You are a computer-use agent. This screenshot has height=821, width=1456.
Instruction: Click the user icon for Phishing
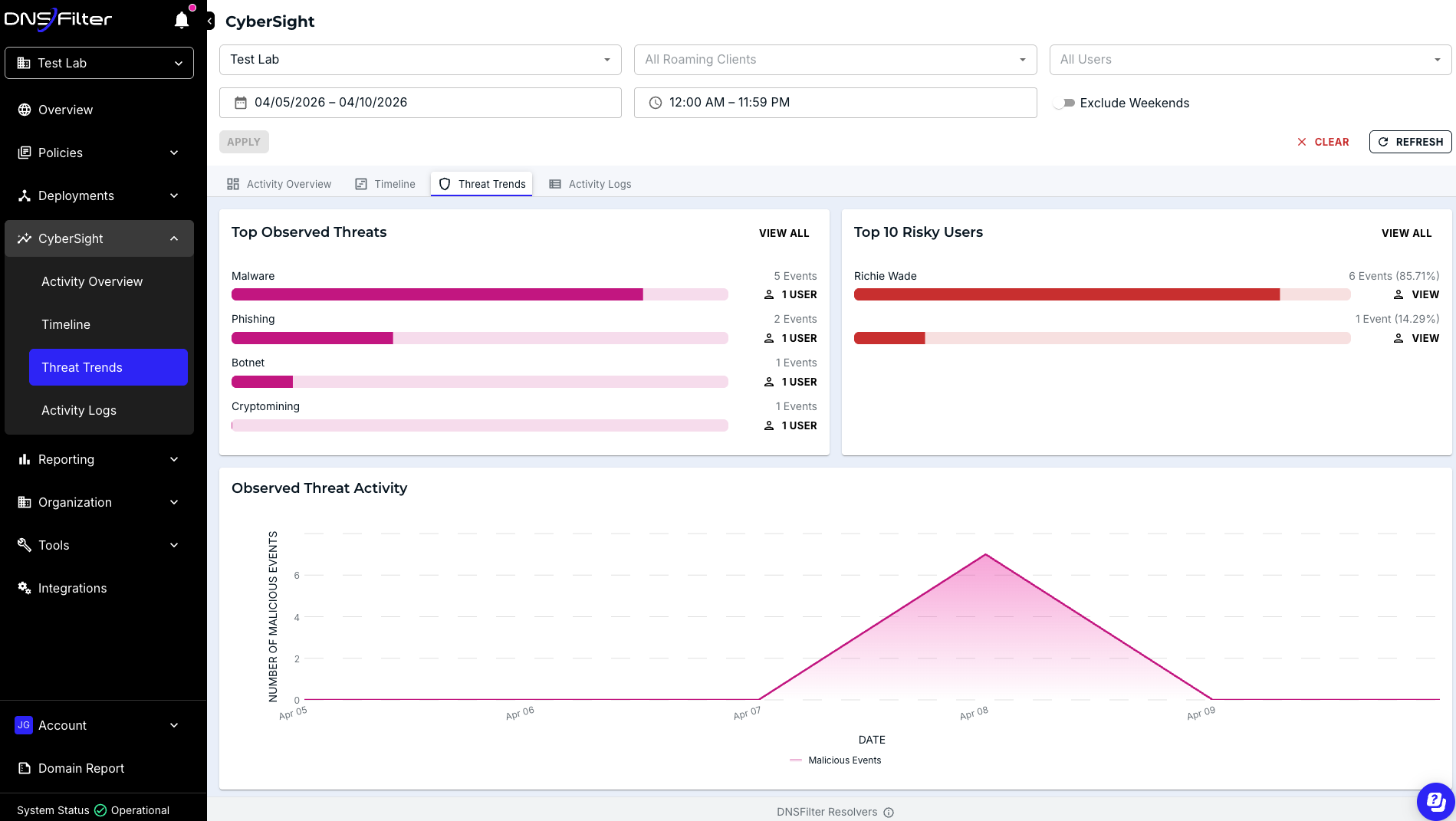click(769, 338)
